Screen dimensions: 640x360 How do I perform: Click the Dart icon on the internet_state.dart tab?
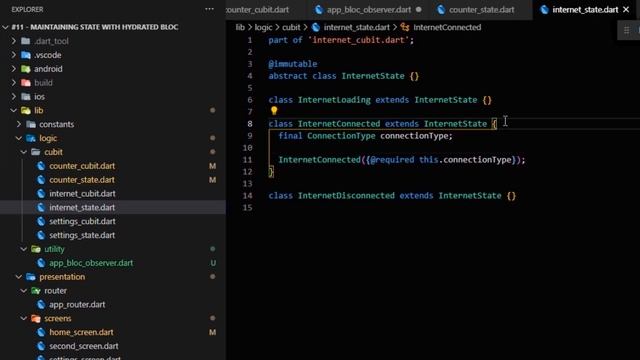(x=544, y=9)
